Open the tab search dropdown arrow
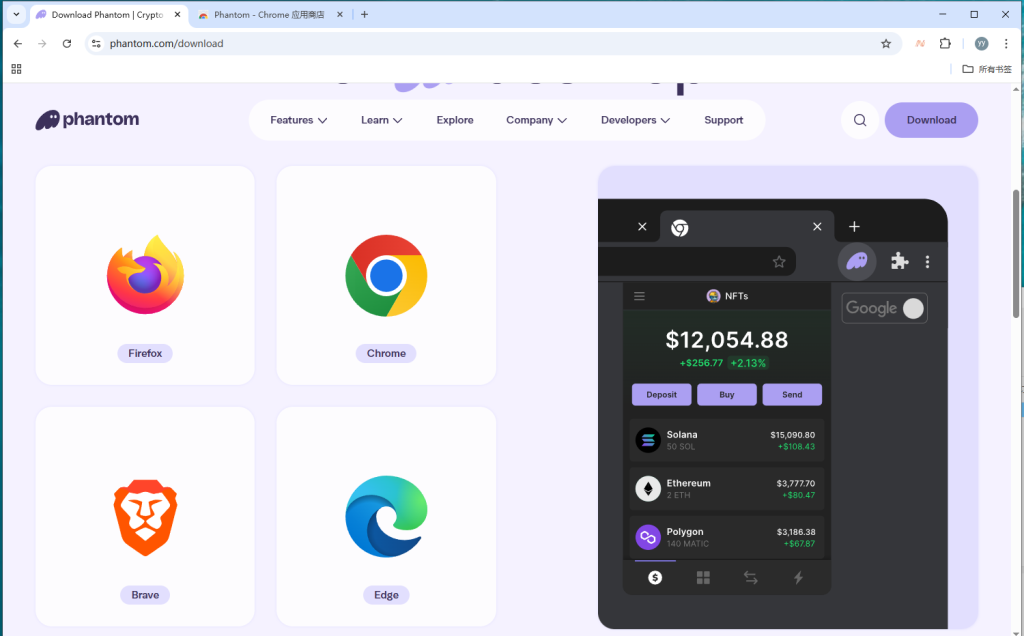The image size is (1024, 636). pos(16,14)
